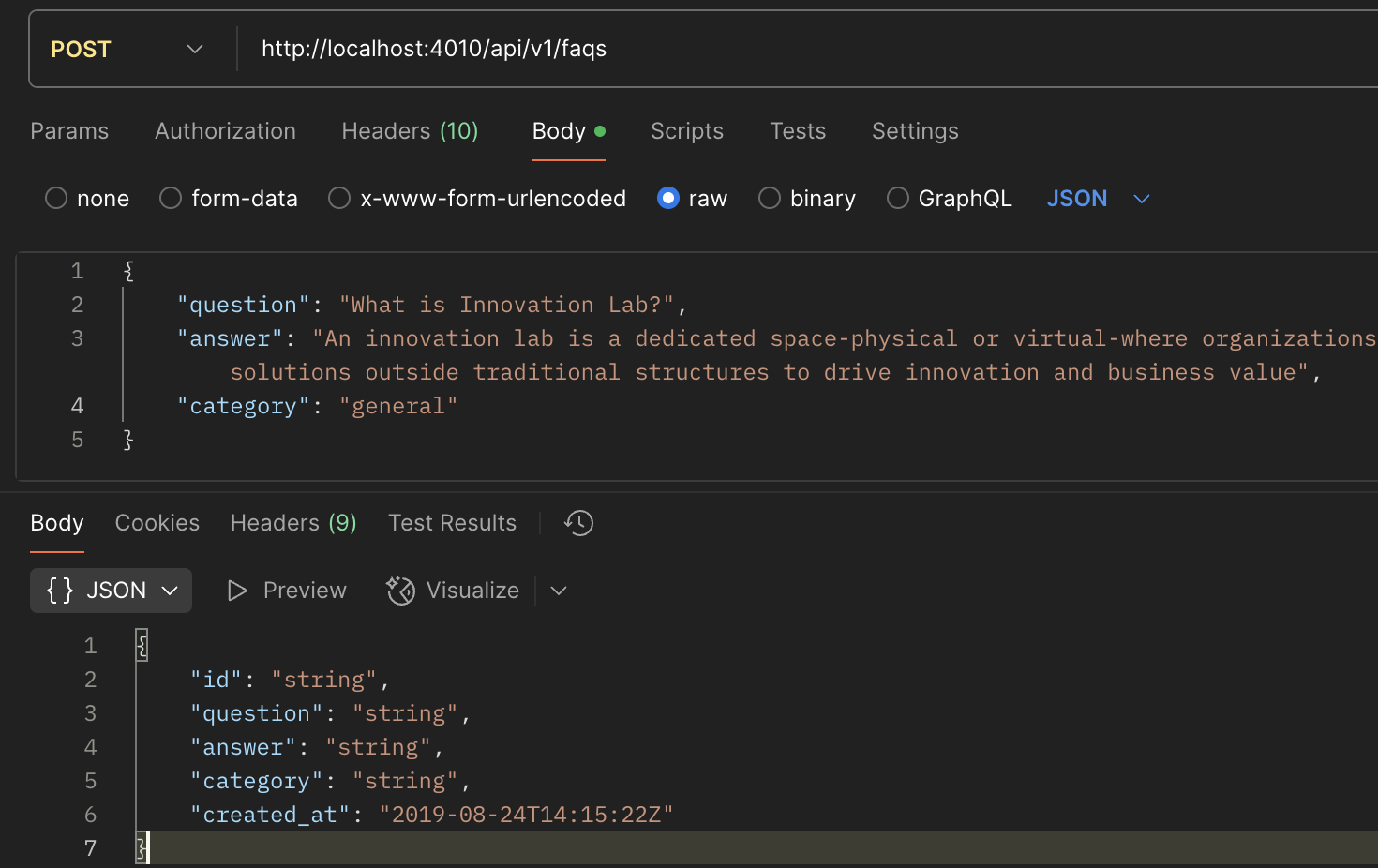The image size is (1378, 868).
Task: Click the curly braces JSON format icon
Action: click(x=60, y=591)
